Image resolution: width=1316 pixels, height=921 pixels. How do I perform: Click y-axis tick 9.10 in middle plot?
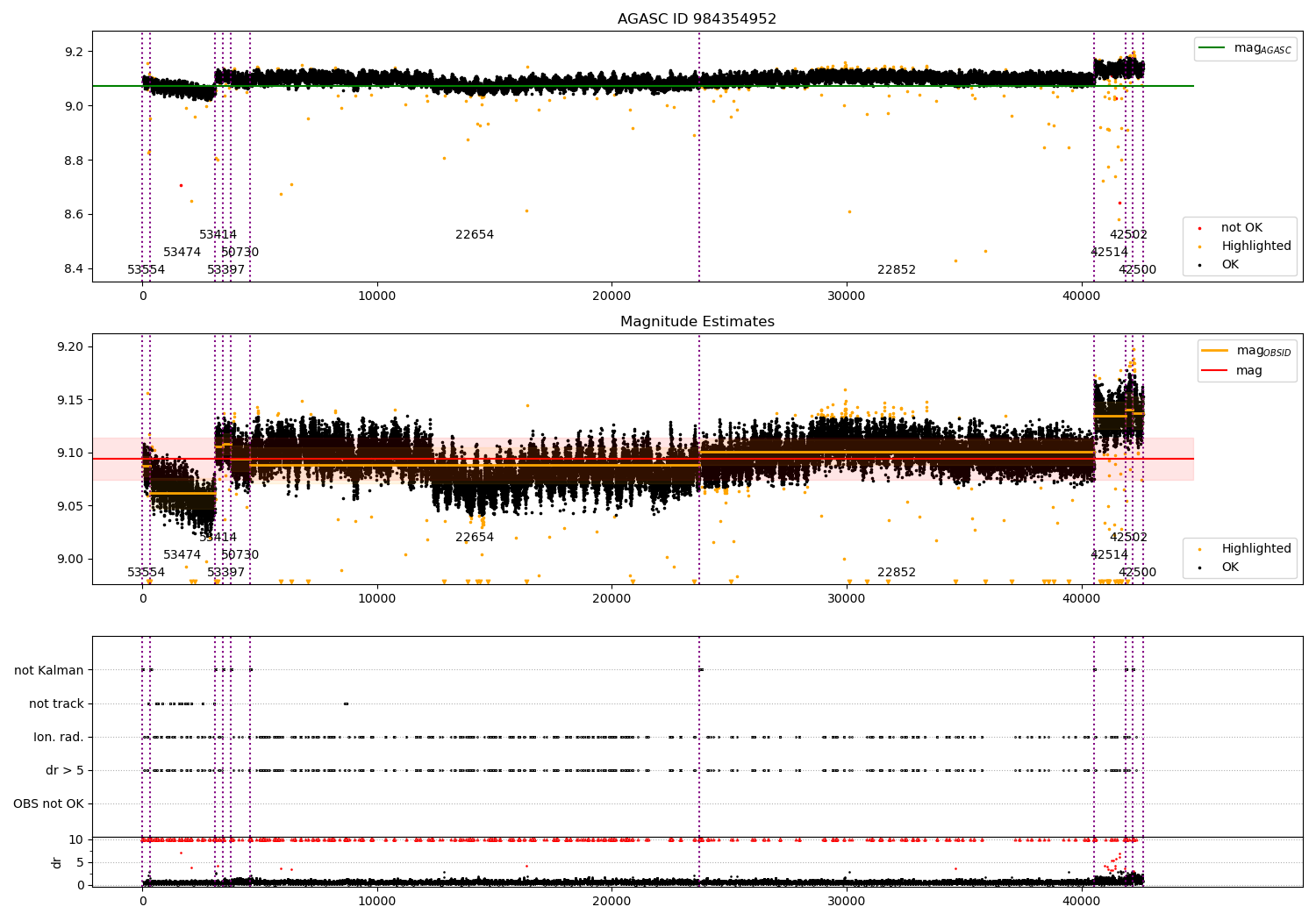click(x=70, y=453)
